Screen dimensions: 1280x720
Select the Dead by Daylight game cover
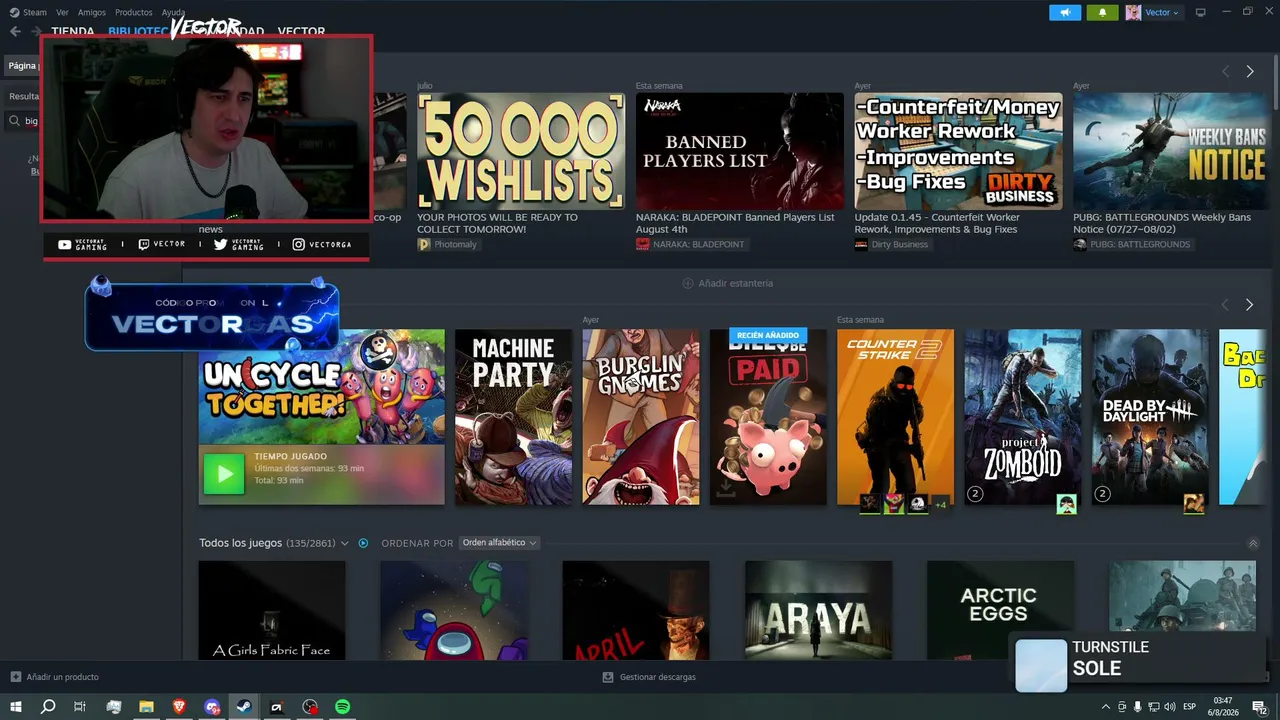(x=1151, y=417)
